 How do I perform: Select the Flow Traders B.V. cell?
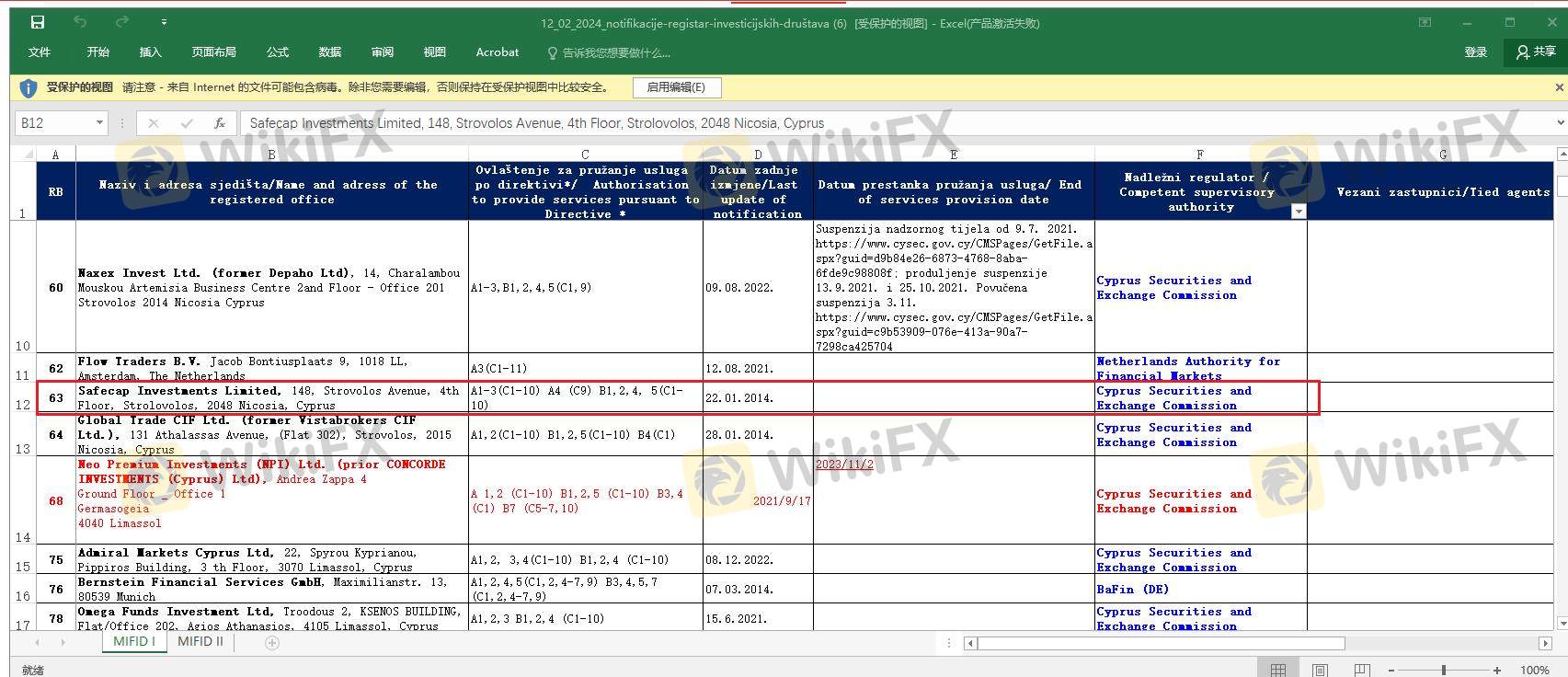point(272,368)
